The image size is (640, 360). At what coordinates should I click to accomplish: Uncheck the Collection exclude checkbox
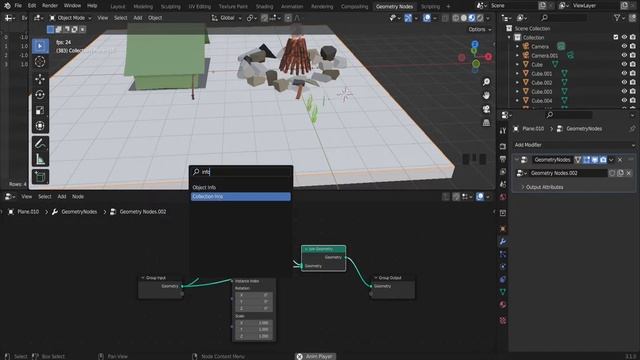coord(616,37)
